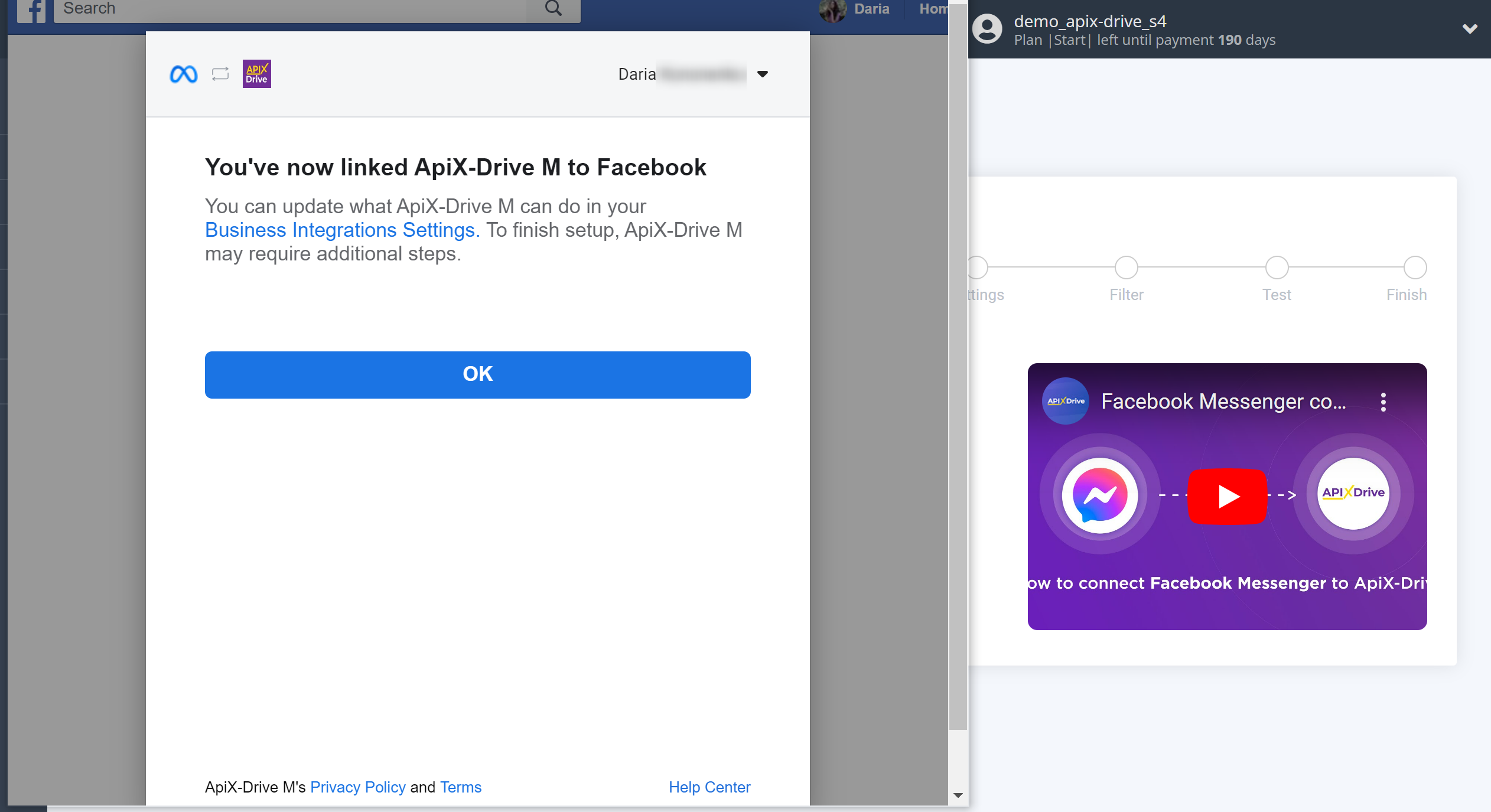The width and height of the screenshot is (1491, 812).
Task: Click the Messenger logo in the video thumbnail
Action: 1100,495
